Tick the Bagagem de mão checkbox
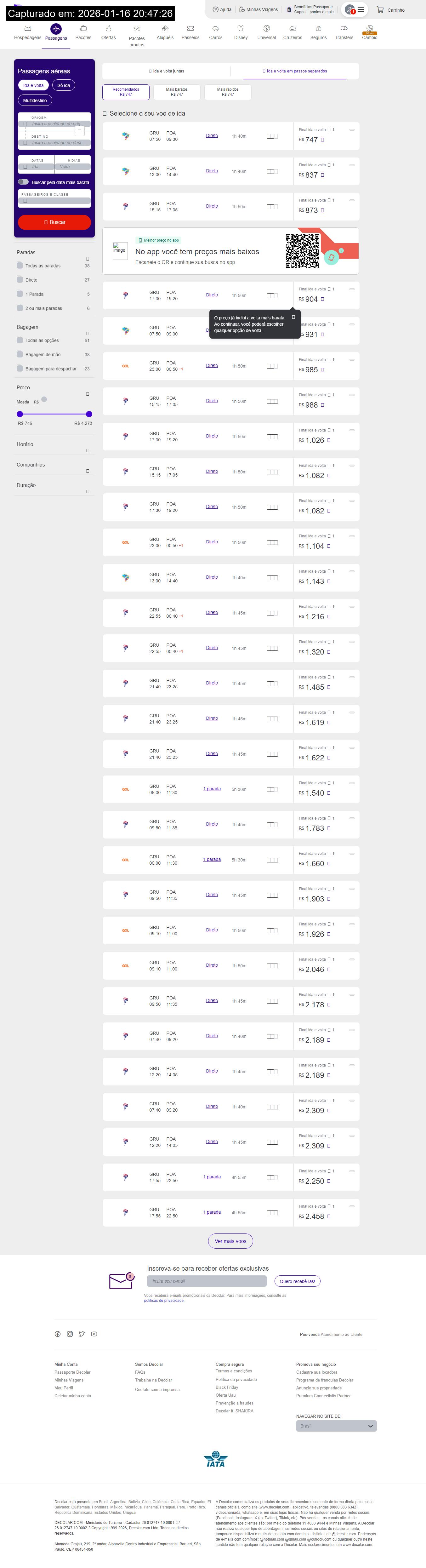The image size is (426, 1568). (x=20, y=354)
